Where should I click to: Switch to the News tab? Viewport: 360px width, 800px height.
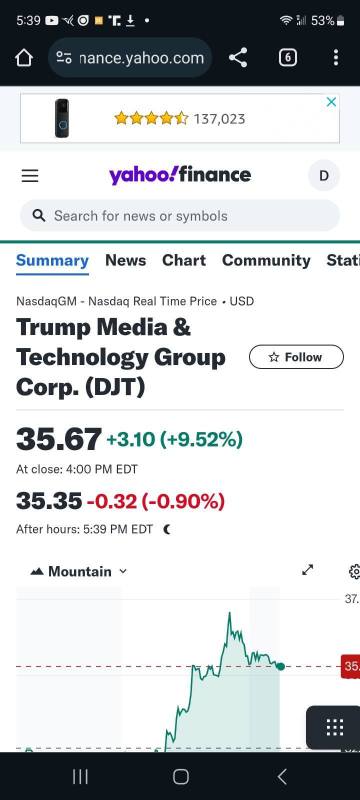[125, 260]
